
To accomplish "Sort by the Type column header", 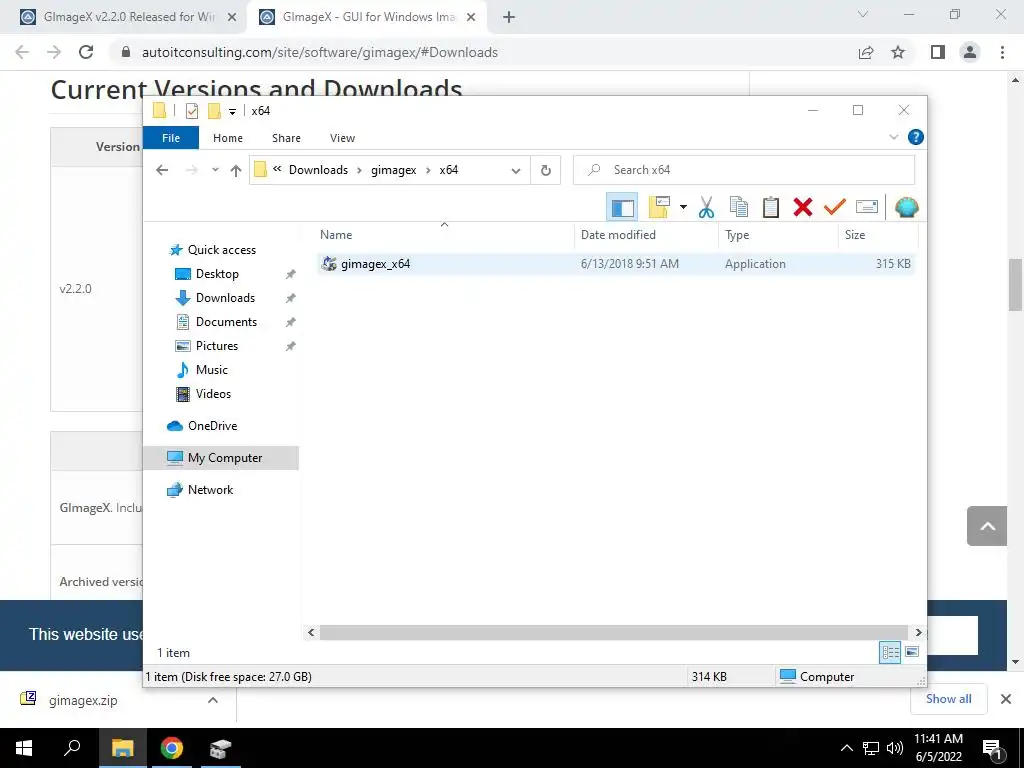I will [x=778, y=234].
